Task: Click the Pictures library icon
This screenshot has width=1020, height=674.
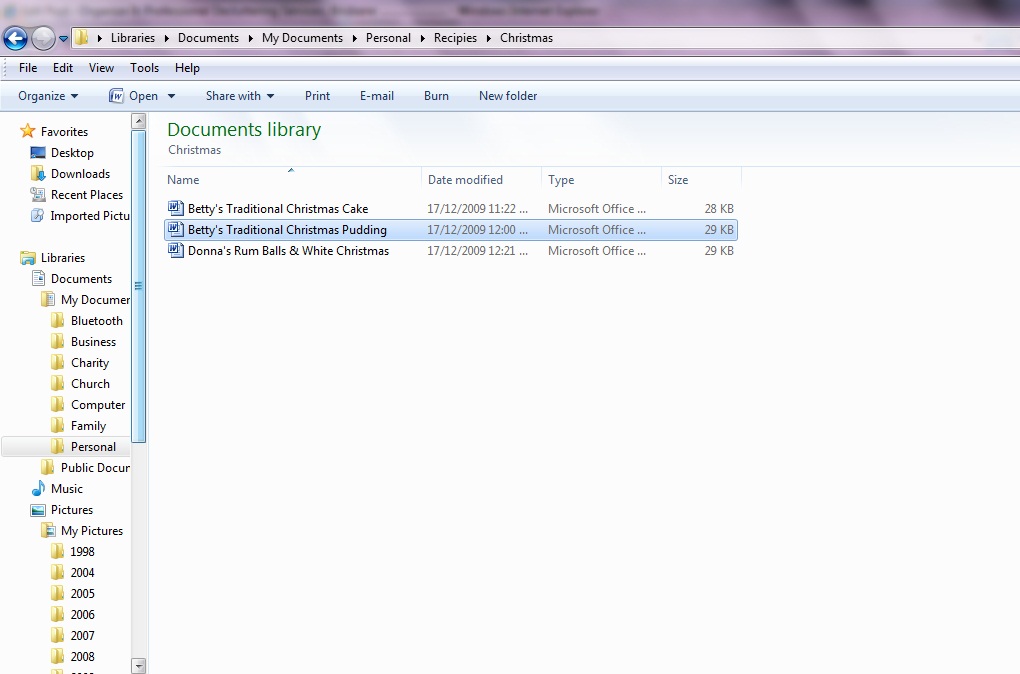Action: click(x=38, y=510)
